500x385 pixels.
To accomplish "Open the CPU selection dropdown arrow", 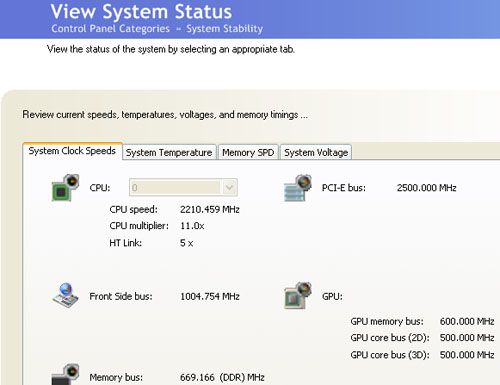I will click(x=229, y=187).
